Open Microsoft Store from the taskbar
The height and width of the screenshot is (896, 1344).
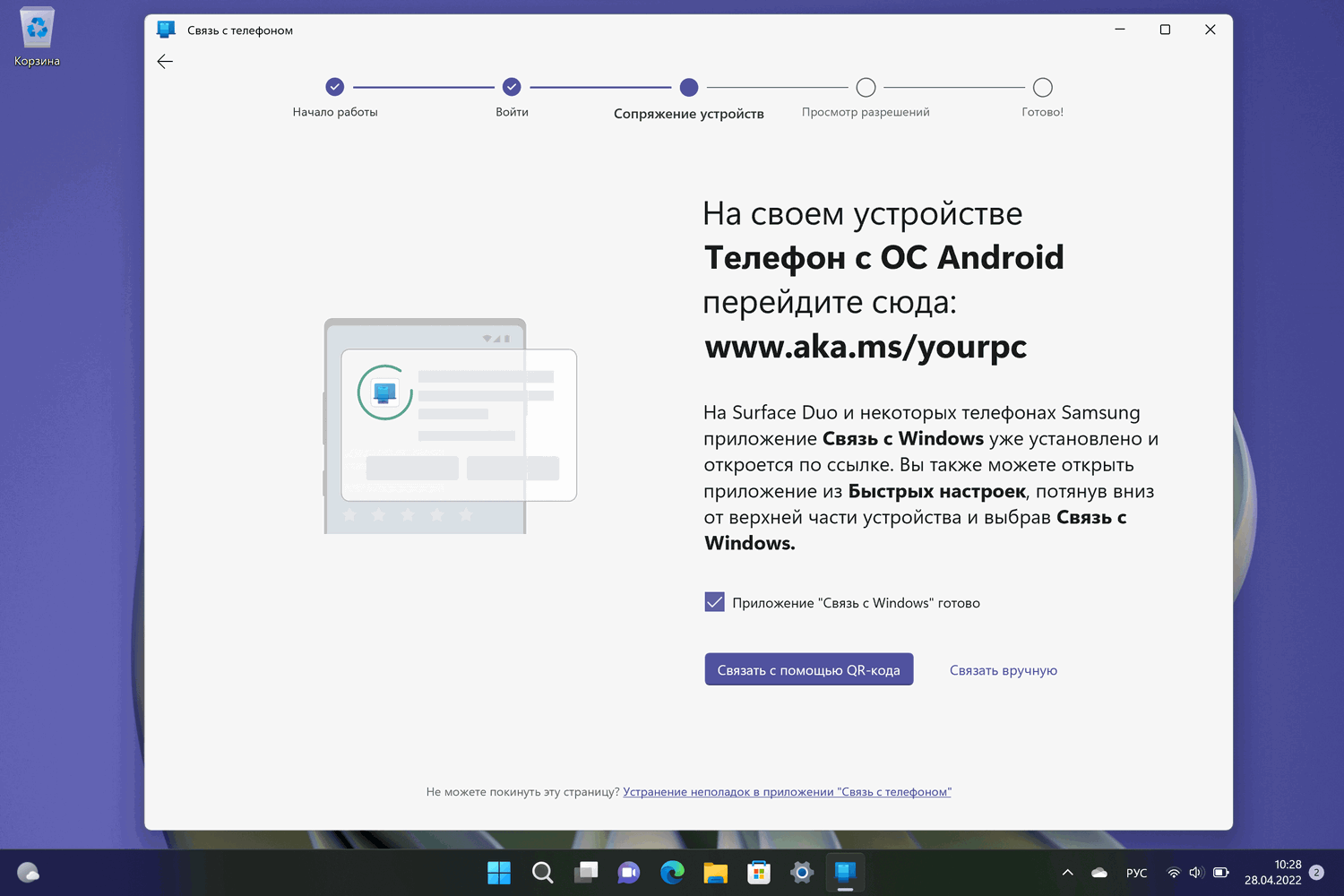[759, 873]
